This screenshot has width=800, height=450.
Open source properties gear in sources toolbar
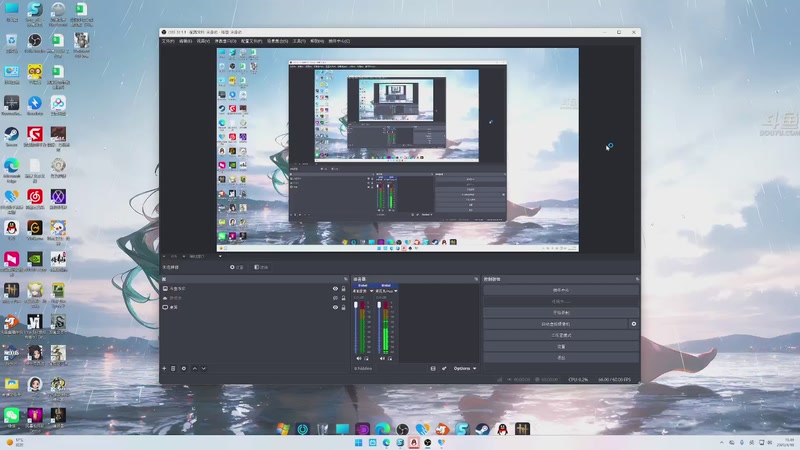184,368
